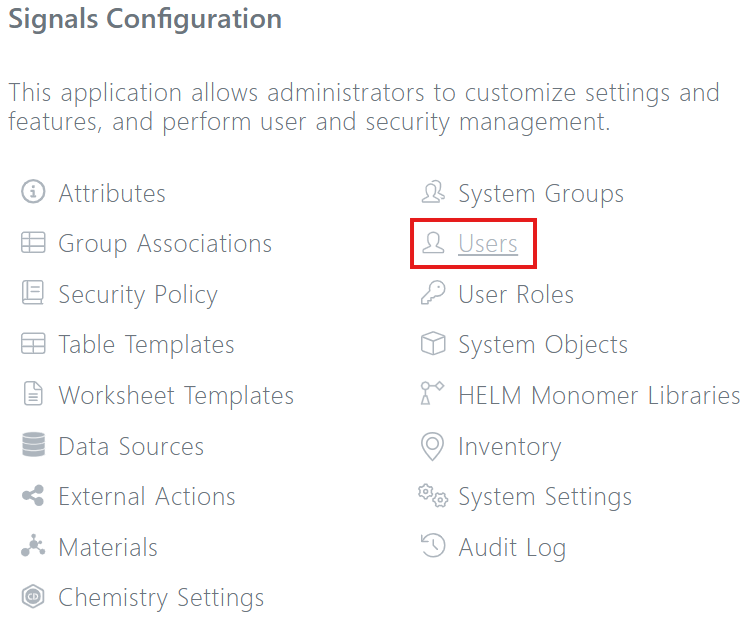
Task: Click the Data Sources database icon
Action: coord(33,446)
